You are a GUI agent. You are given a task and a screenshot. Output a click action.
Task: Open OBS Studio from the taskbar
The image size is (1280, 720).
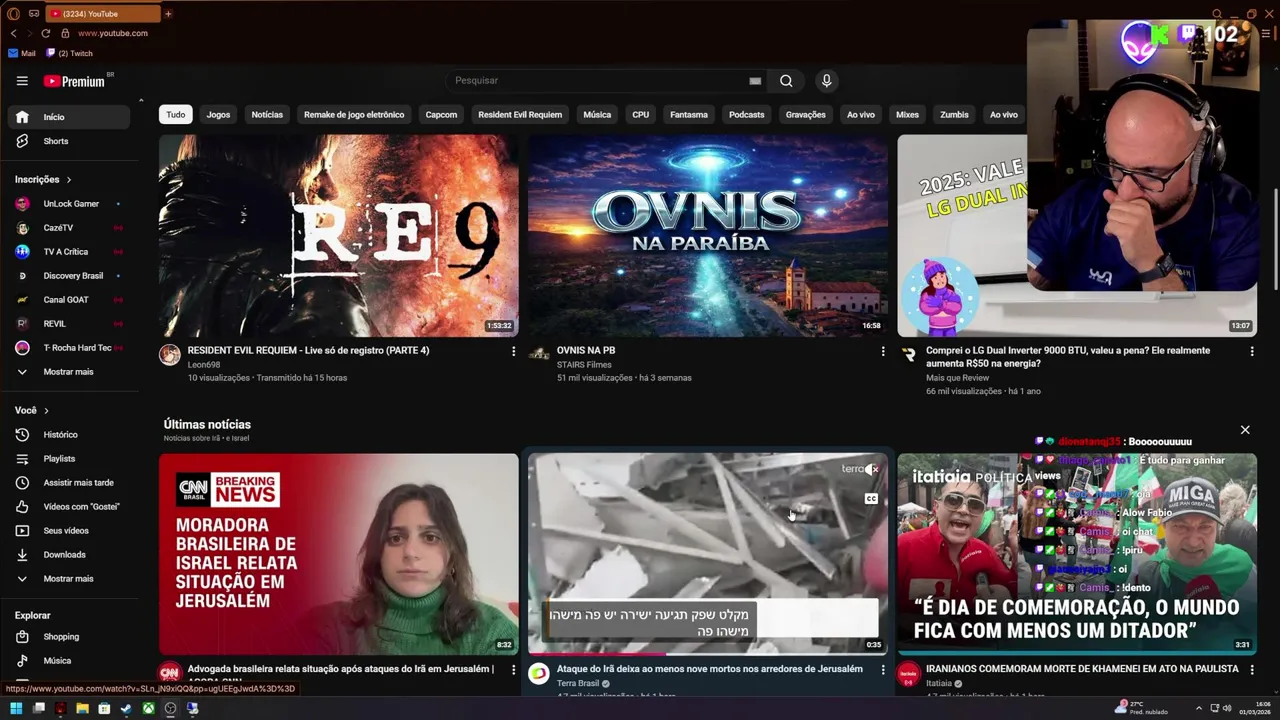[170, 709]
